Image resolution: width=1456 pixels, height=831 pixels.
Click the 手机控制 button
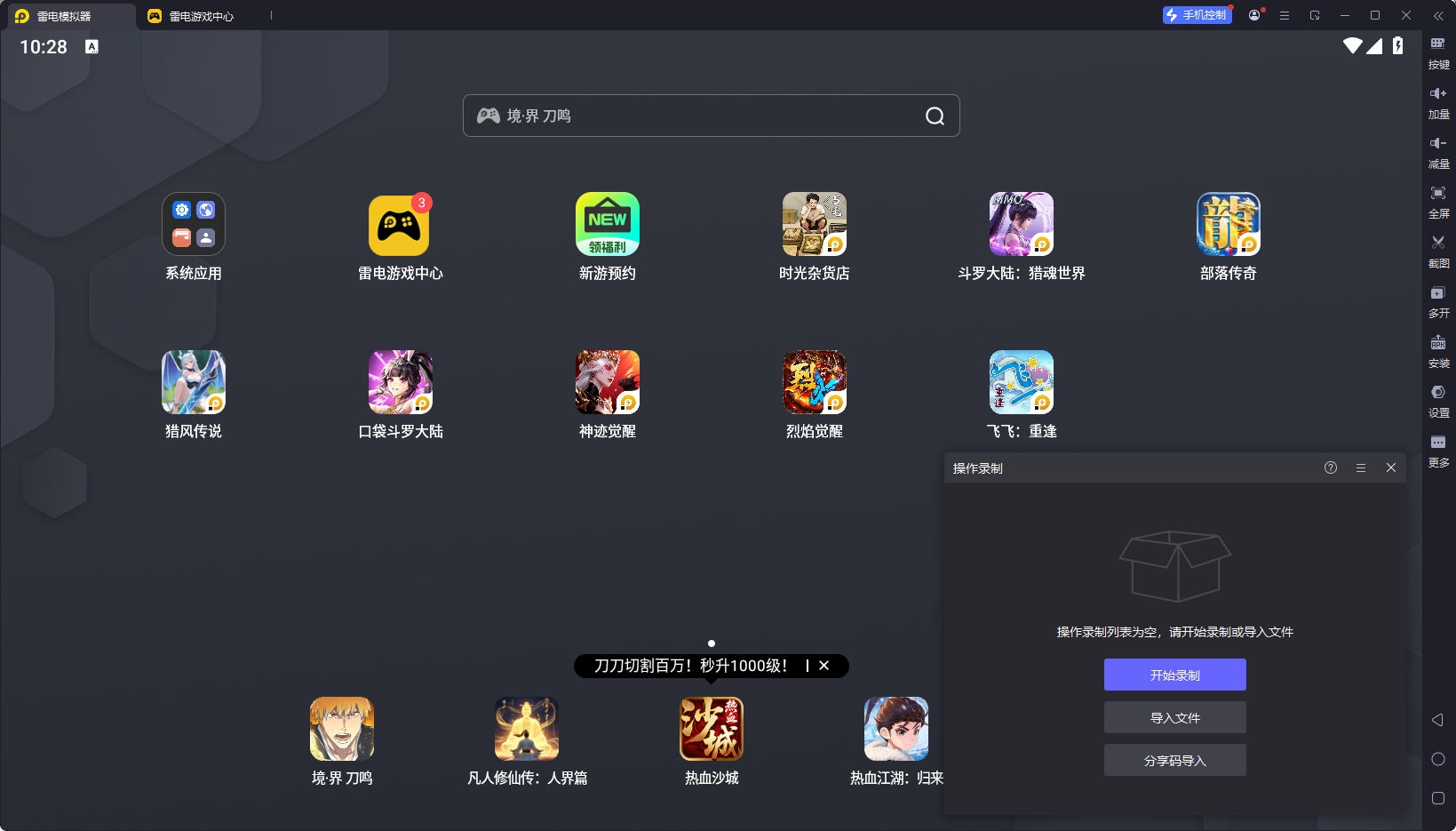(x=1197, y=15)
